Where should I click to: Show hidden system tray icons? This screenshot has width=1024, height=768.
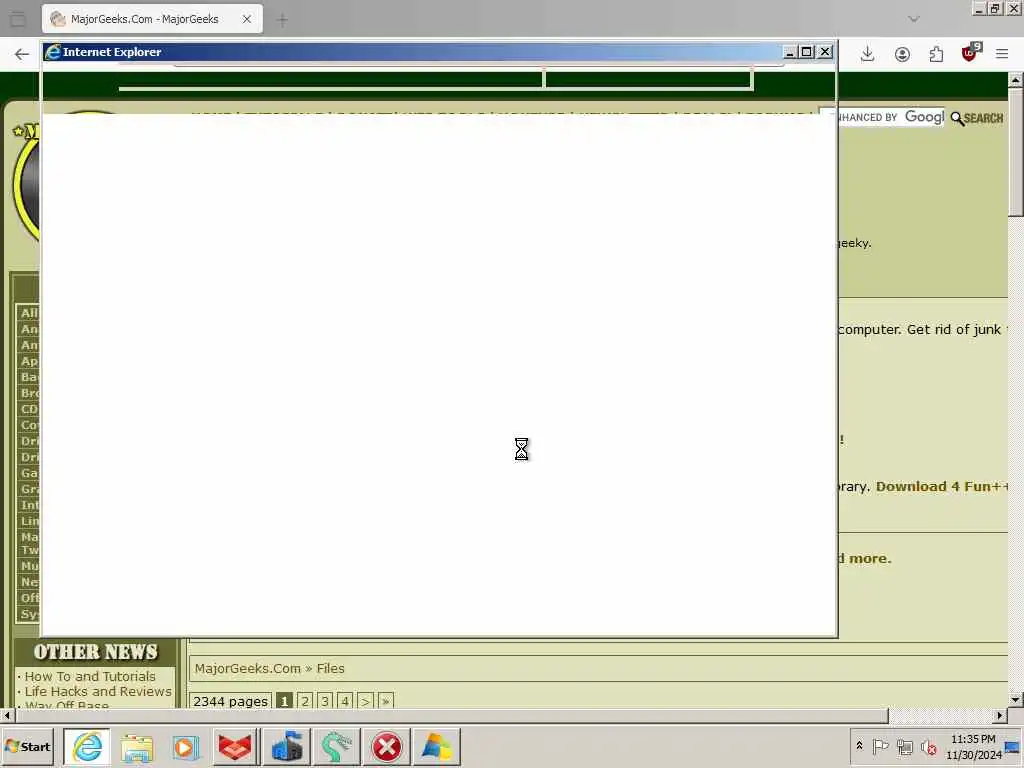[859, 746]
